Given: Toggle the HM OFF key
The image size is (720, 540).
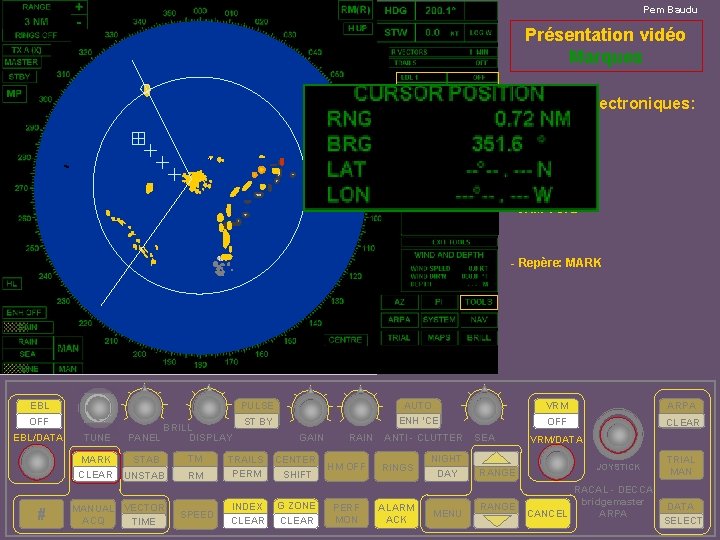Looking at the screenshot, I should [347, 467].
